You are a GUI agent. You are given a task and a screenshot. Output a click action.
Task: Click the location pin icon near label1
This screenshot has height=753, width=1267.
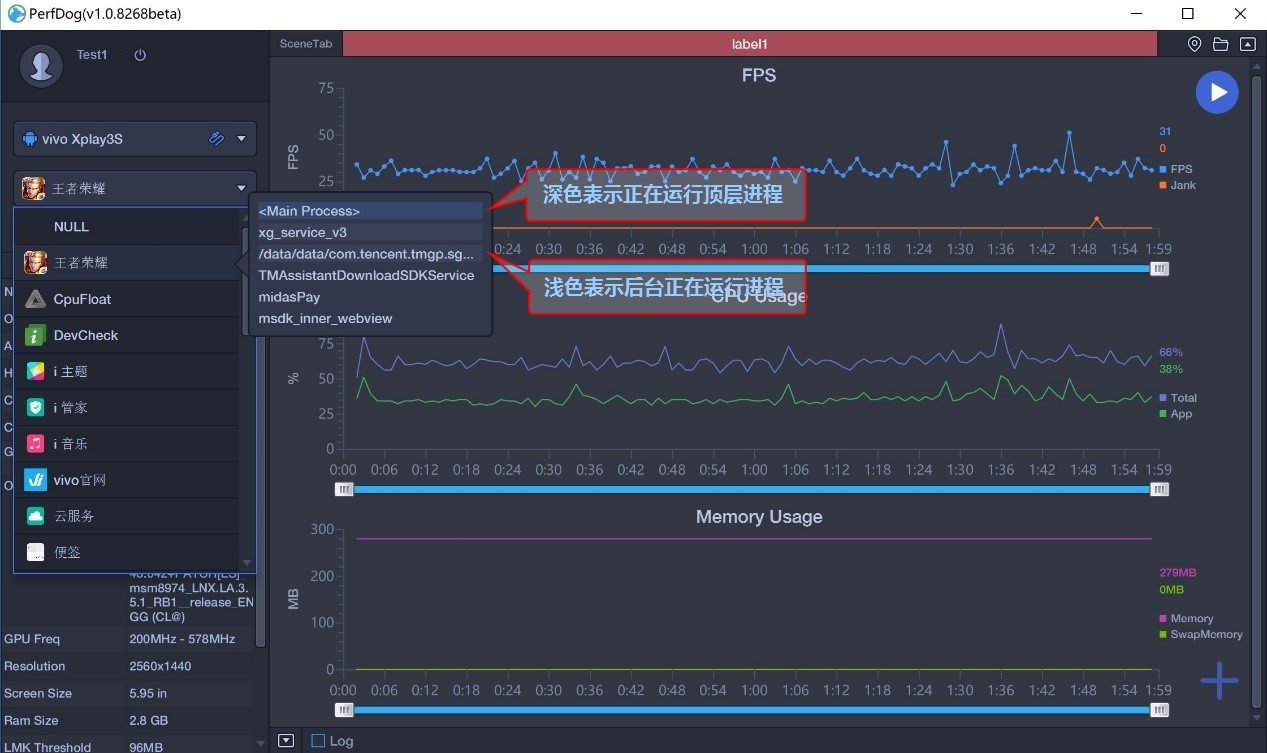pyautogui.click(x=1193, y=43)
